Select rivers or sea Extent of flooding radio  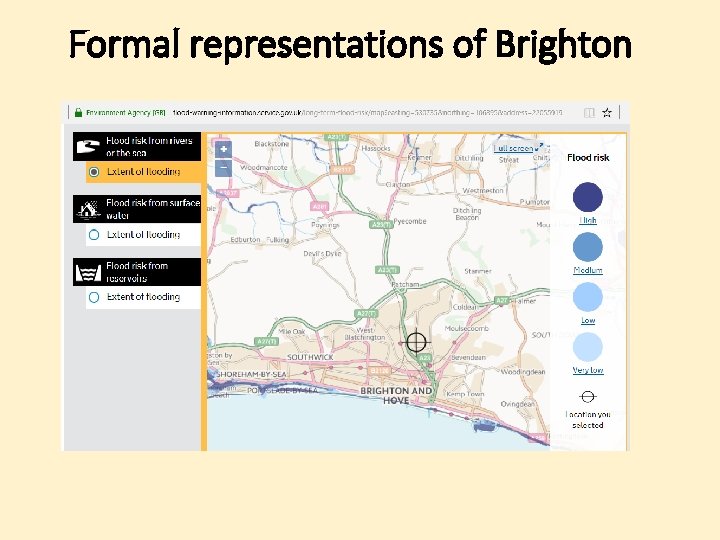(94, 172)
